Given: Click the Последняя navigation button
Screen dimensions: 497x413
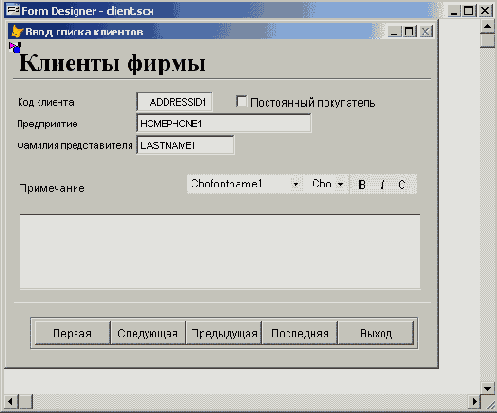Looking at the screenshot, I should [x=300, y=333].
